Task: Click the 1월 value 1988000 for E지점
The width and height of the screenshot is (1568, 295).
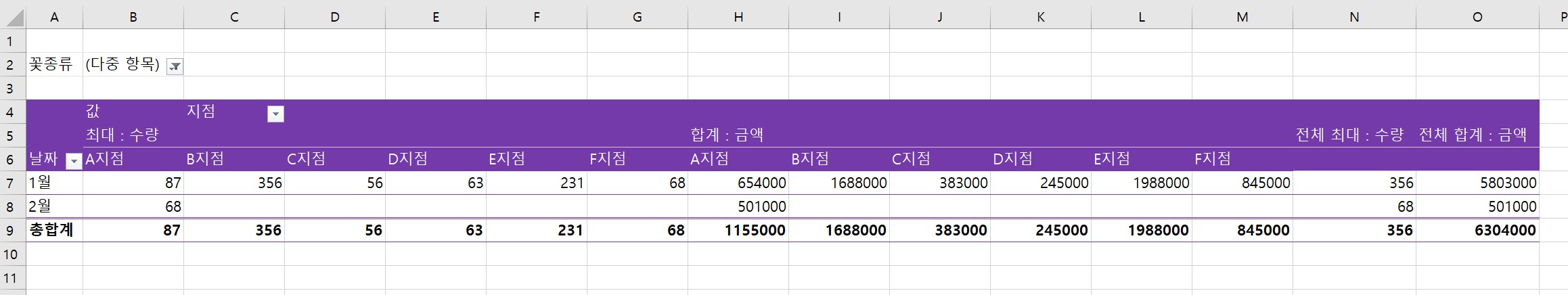Action: pyautogui.click(x=1142, y=183)
